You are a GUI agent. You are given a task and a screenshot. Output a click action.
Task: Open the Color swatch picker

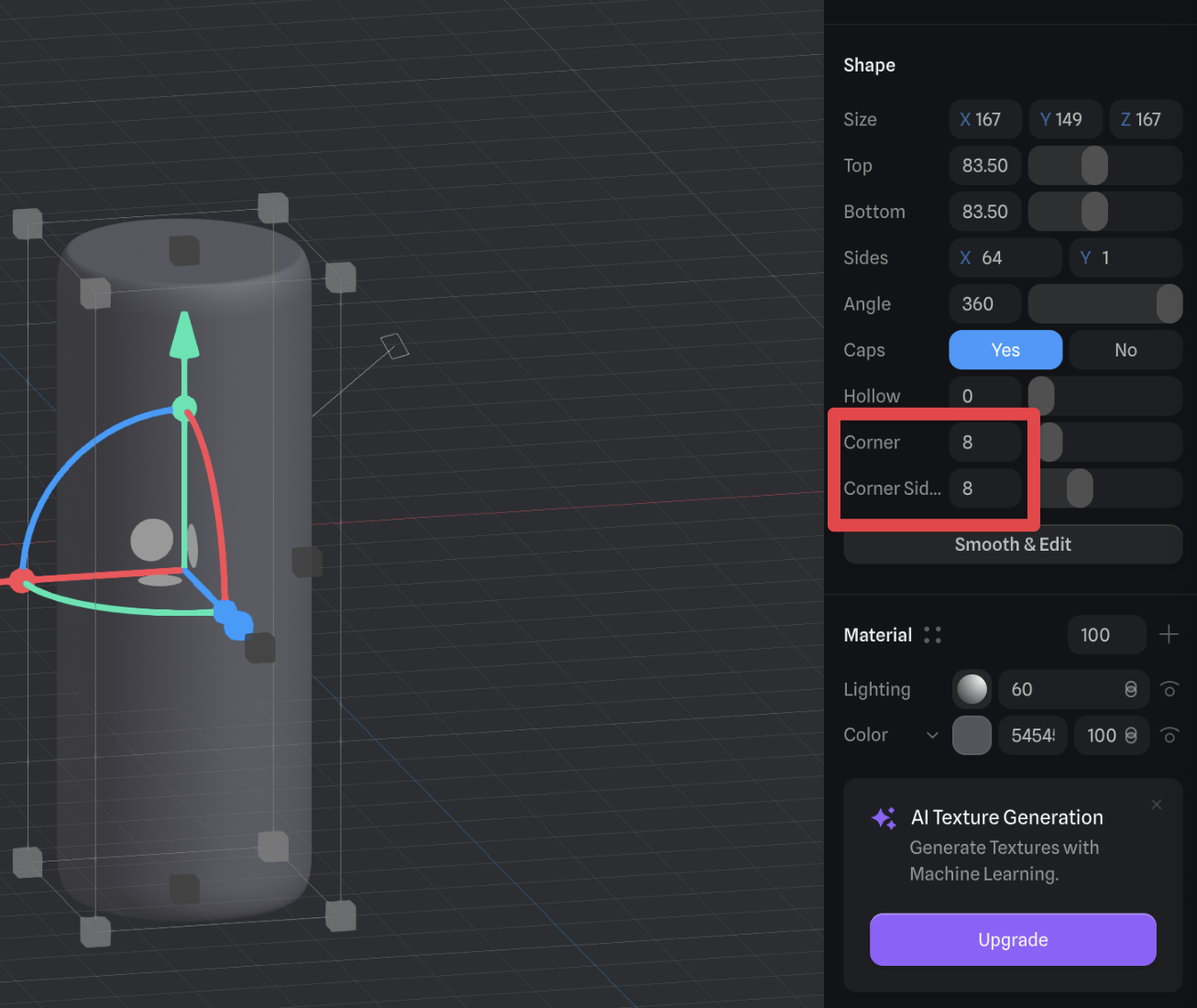tap(972, 735)
